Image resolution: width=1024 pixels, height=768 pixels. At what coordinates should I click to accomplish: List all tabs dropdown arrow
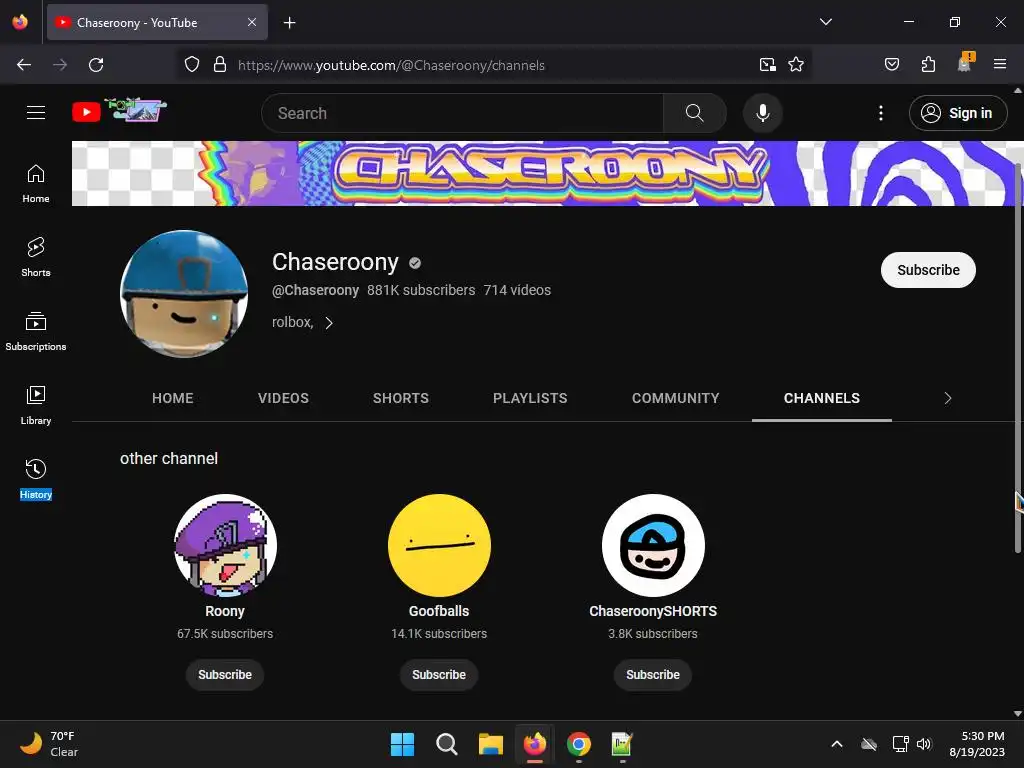825,22
